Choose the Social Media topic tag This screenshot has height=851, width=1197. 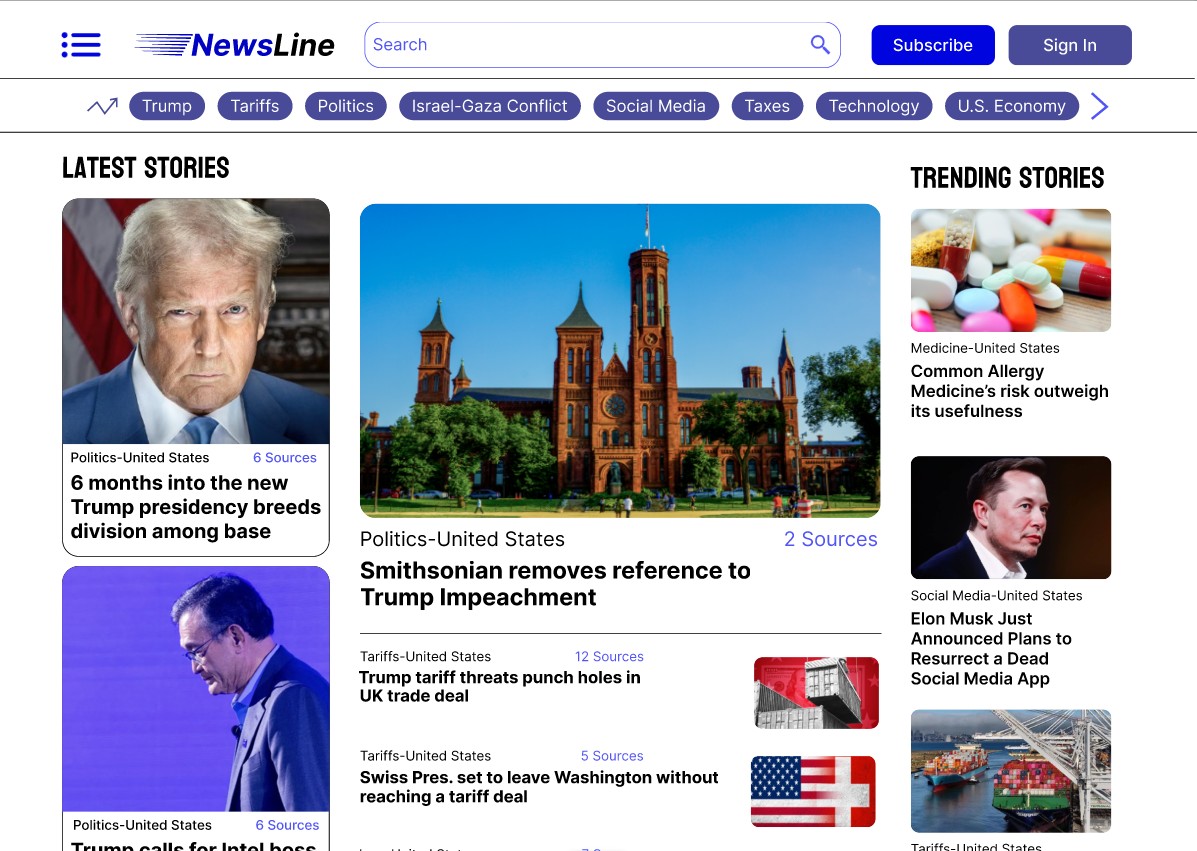pyautogui.click(x=655, y=106)
